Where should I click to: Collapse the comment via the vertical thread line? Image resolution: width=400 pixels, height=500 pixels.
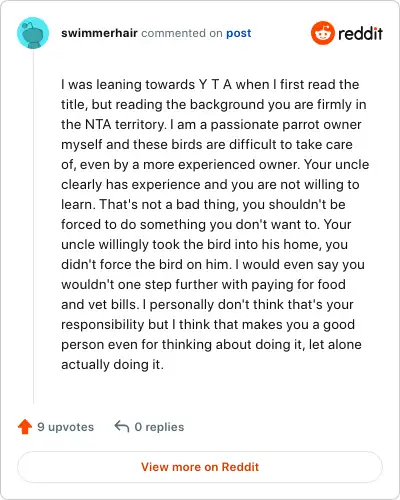point(33,227)
